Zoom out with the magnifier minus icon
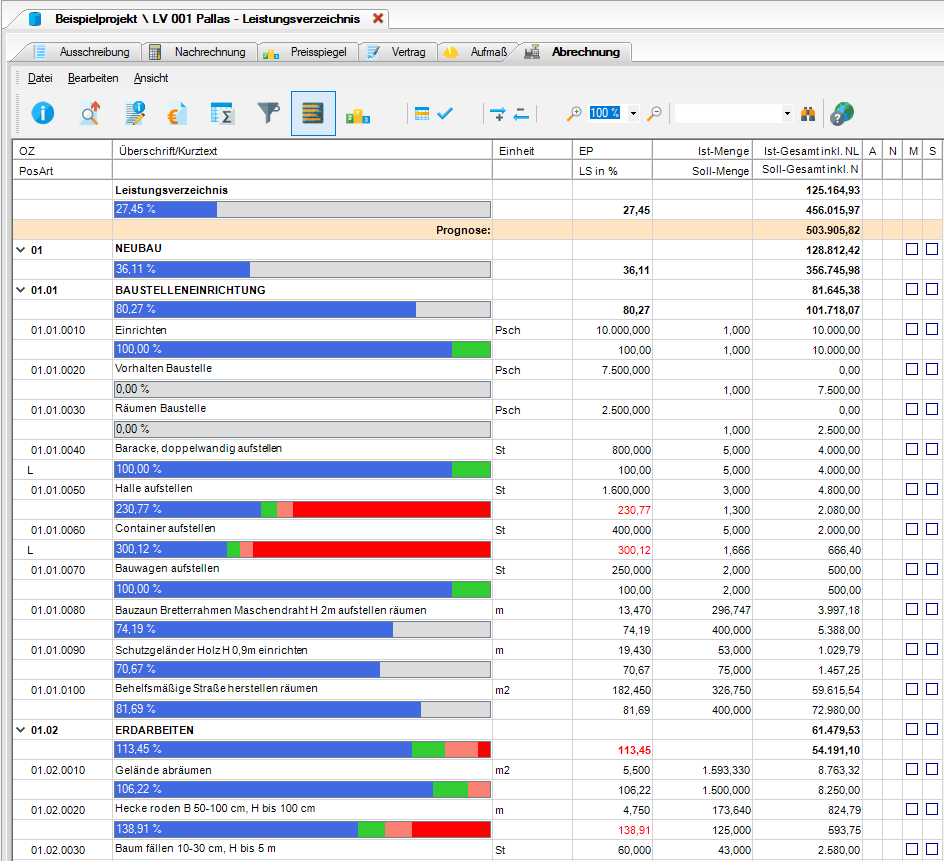944x861 pixels. pyautogui.click(x=654, y=113)
